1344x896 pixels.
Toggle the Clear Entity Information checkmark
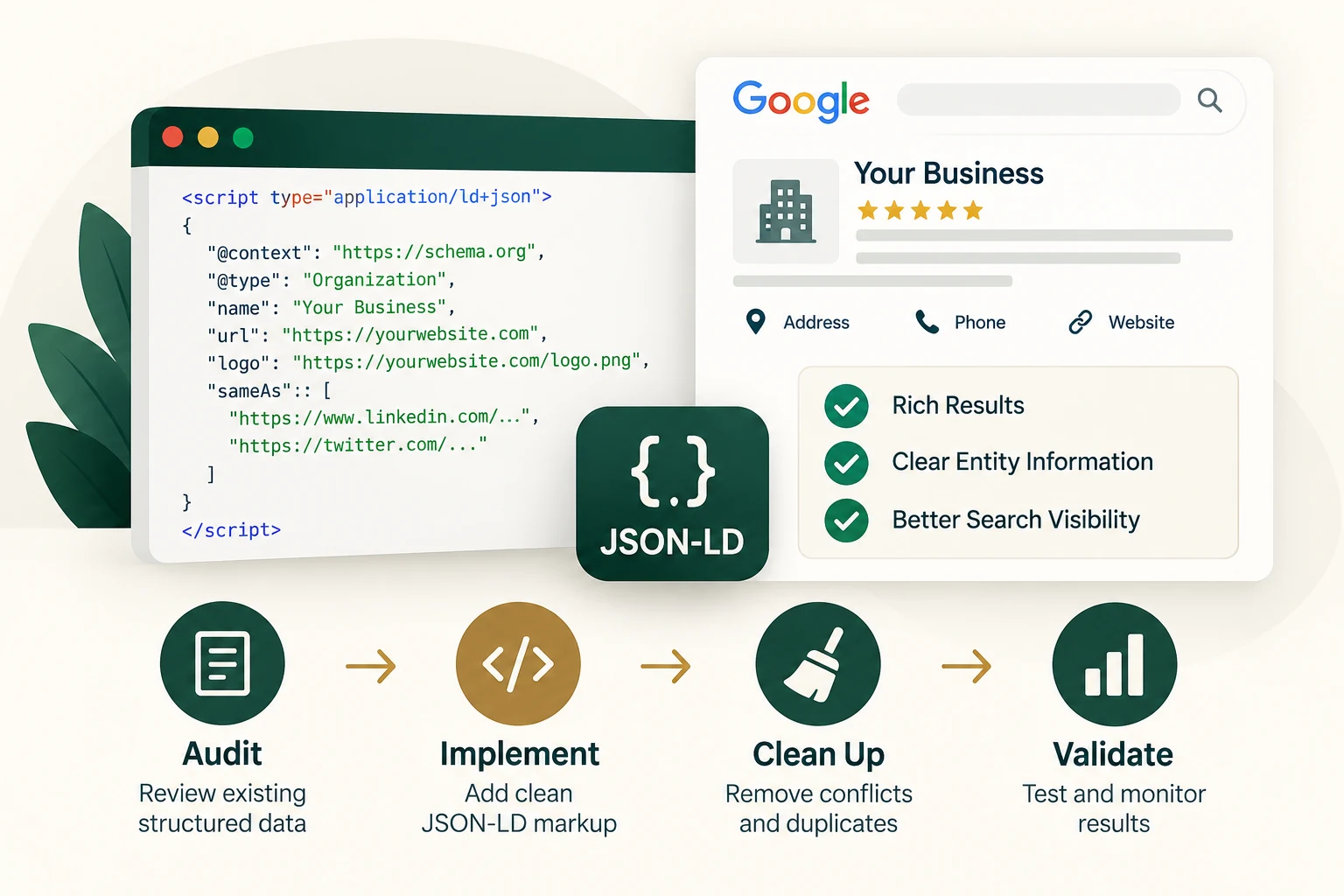(x=846, y=463)
